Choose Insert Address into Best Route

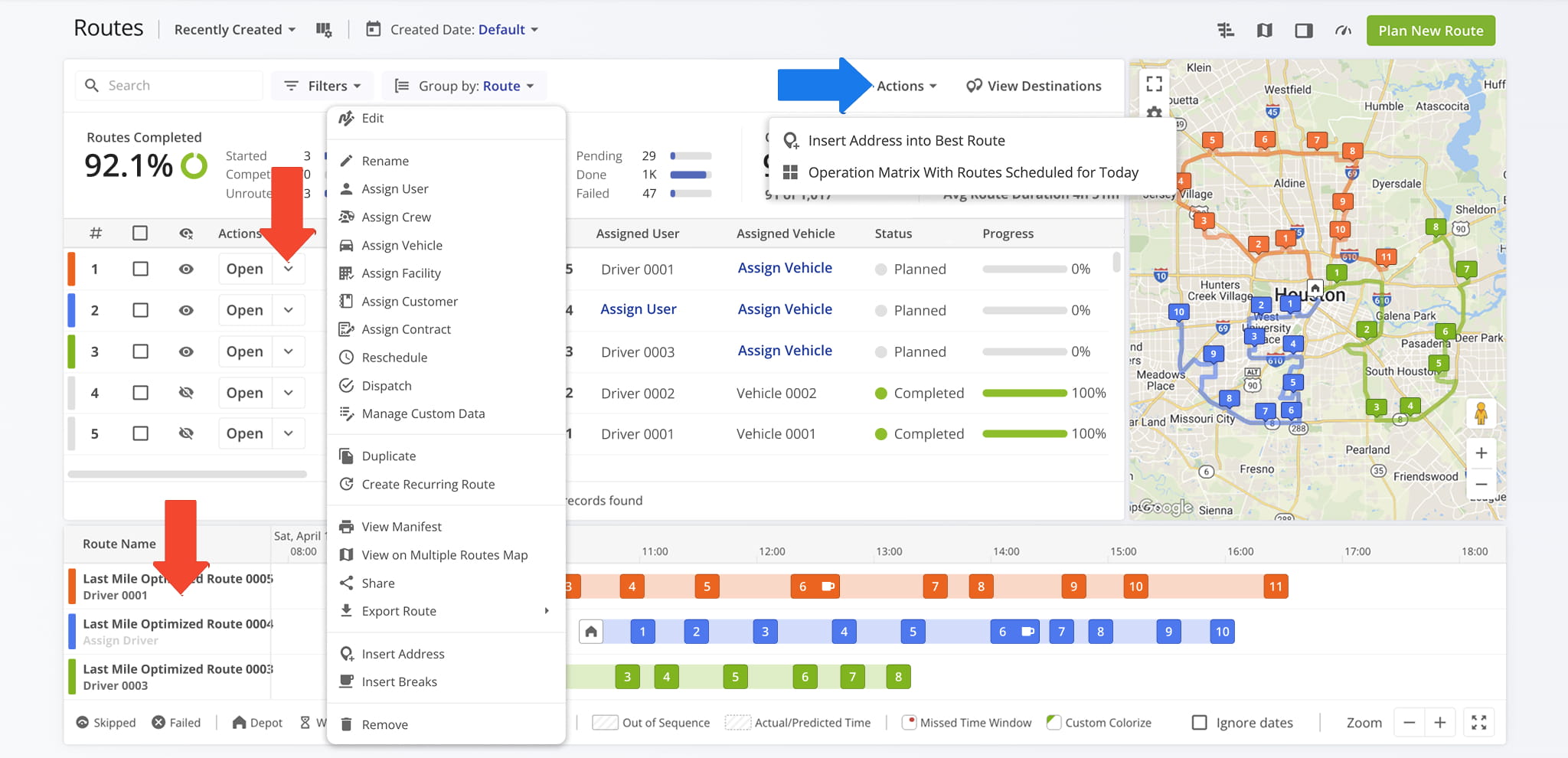[906, 141]
